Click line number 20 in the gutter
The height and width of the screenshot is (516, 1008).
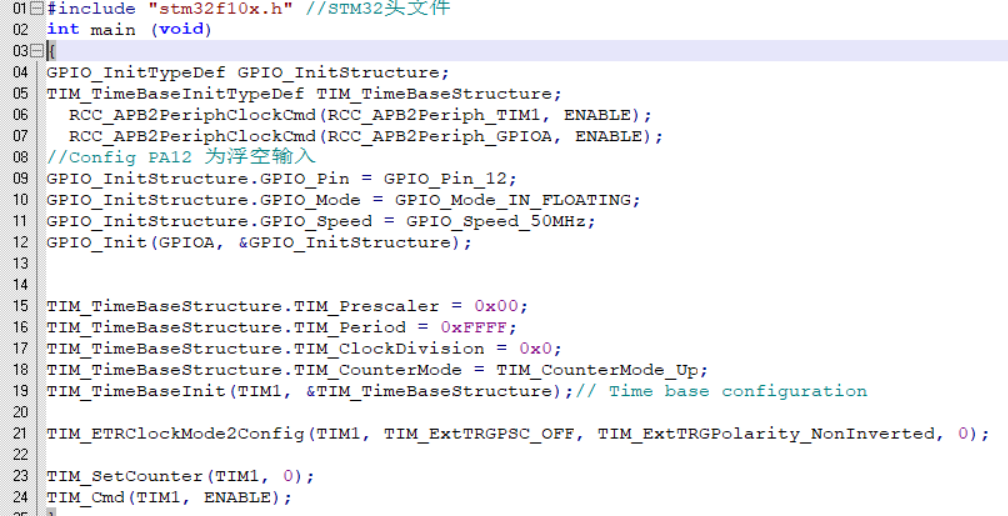click(x=21, y=412)
